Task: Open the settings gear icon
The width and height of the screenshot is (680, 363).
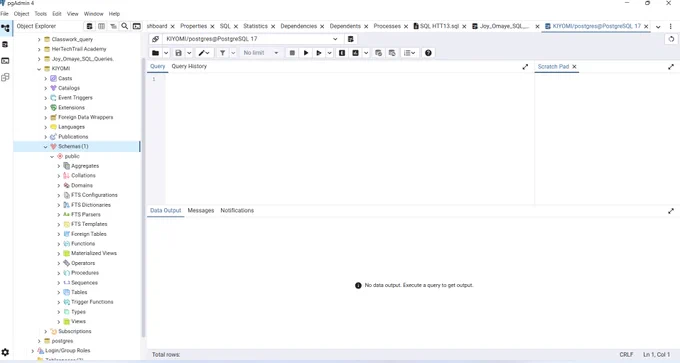Action: point(5,352)
